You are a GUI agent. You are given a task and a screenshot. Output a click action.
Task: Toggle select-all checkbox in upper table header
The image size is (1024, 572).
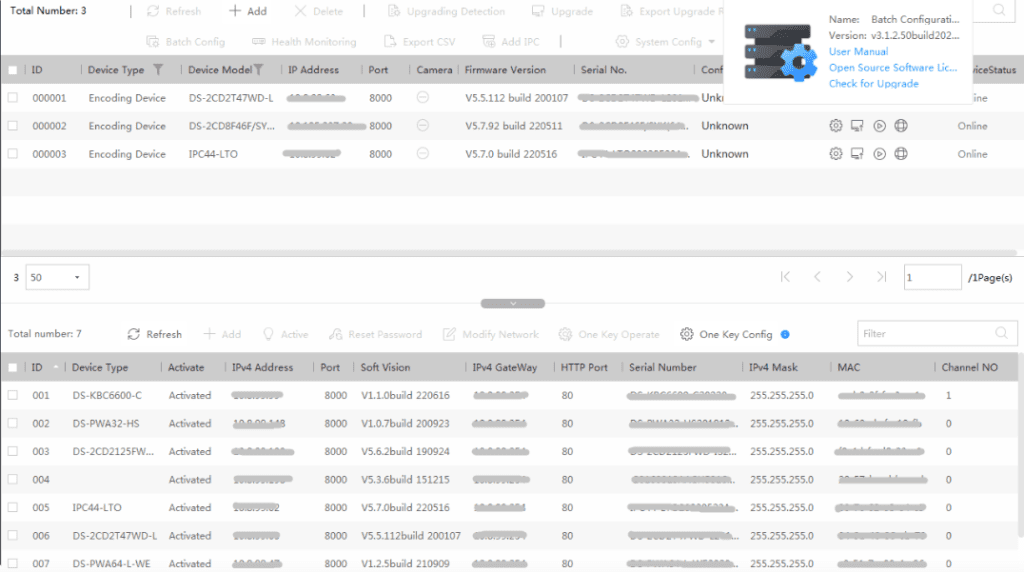[12, 70]
